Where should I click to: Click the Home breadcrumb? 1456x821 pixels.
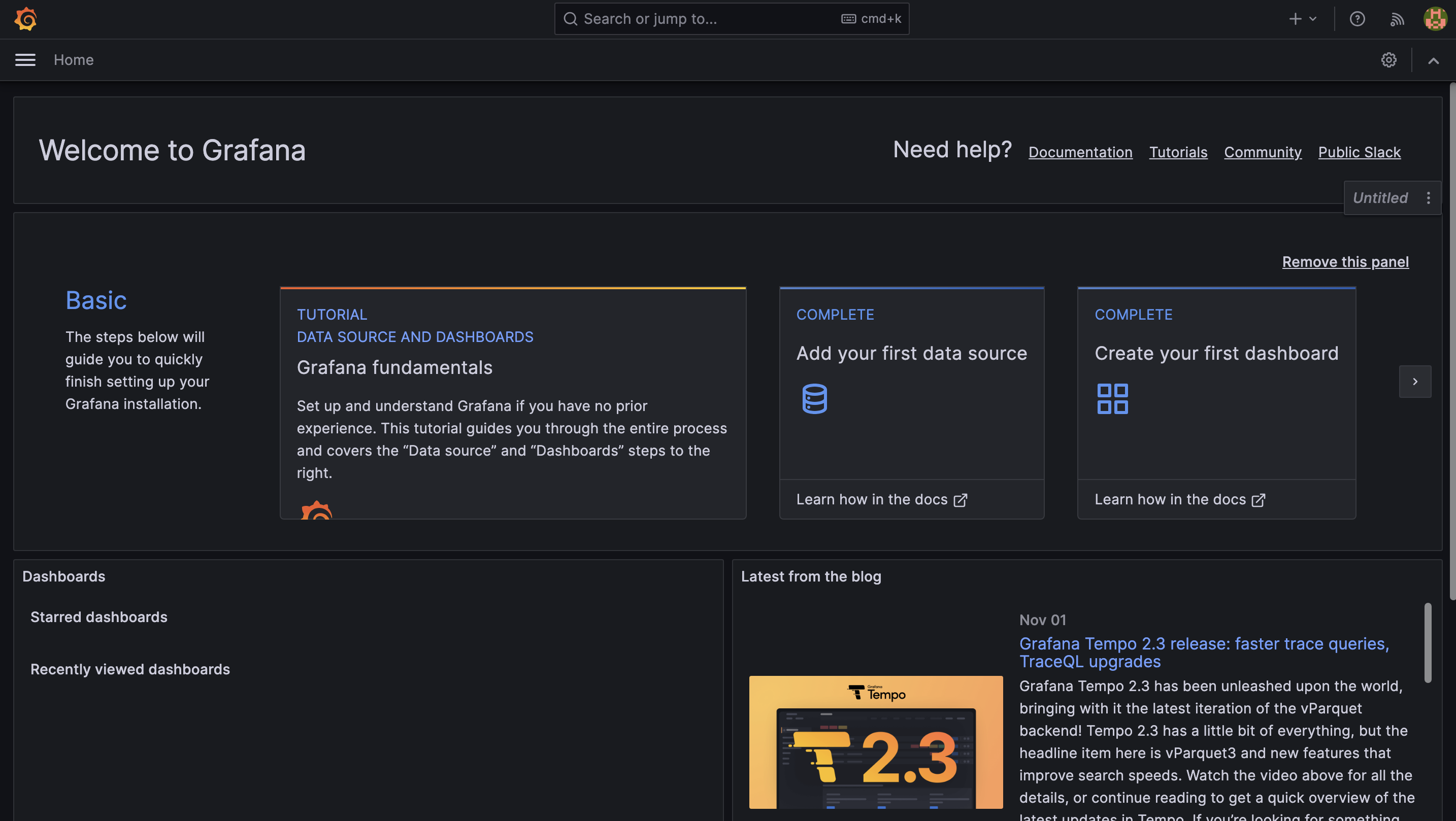pyautogui.click(x=74, y=60)
